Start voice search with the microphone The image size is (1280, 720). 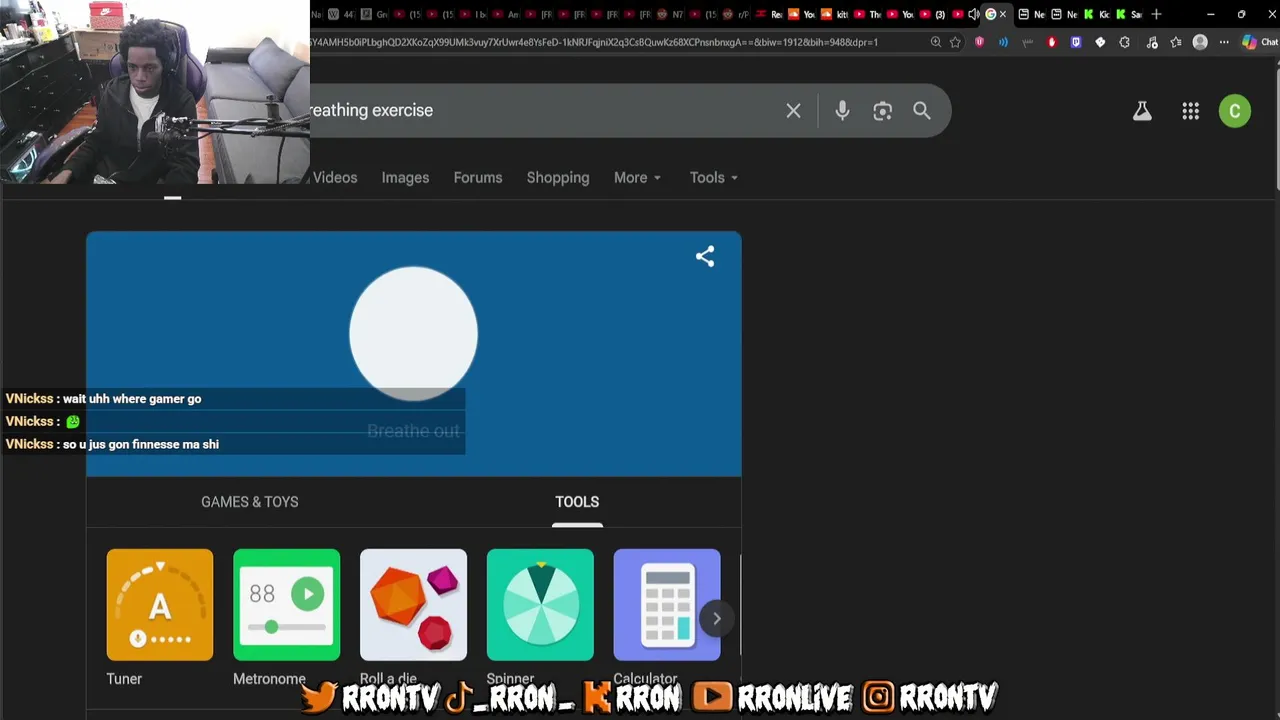[842, 111]
